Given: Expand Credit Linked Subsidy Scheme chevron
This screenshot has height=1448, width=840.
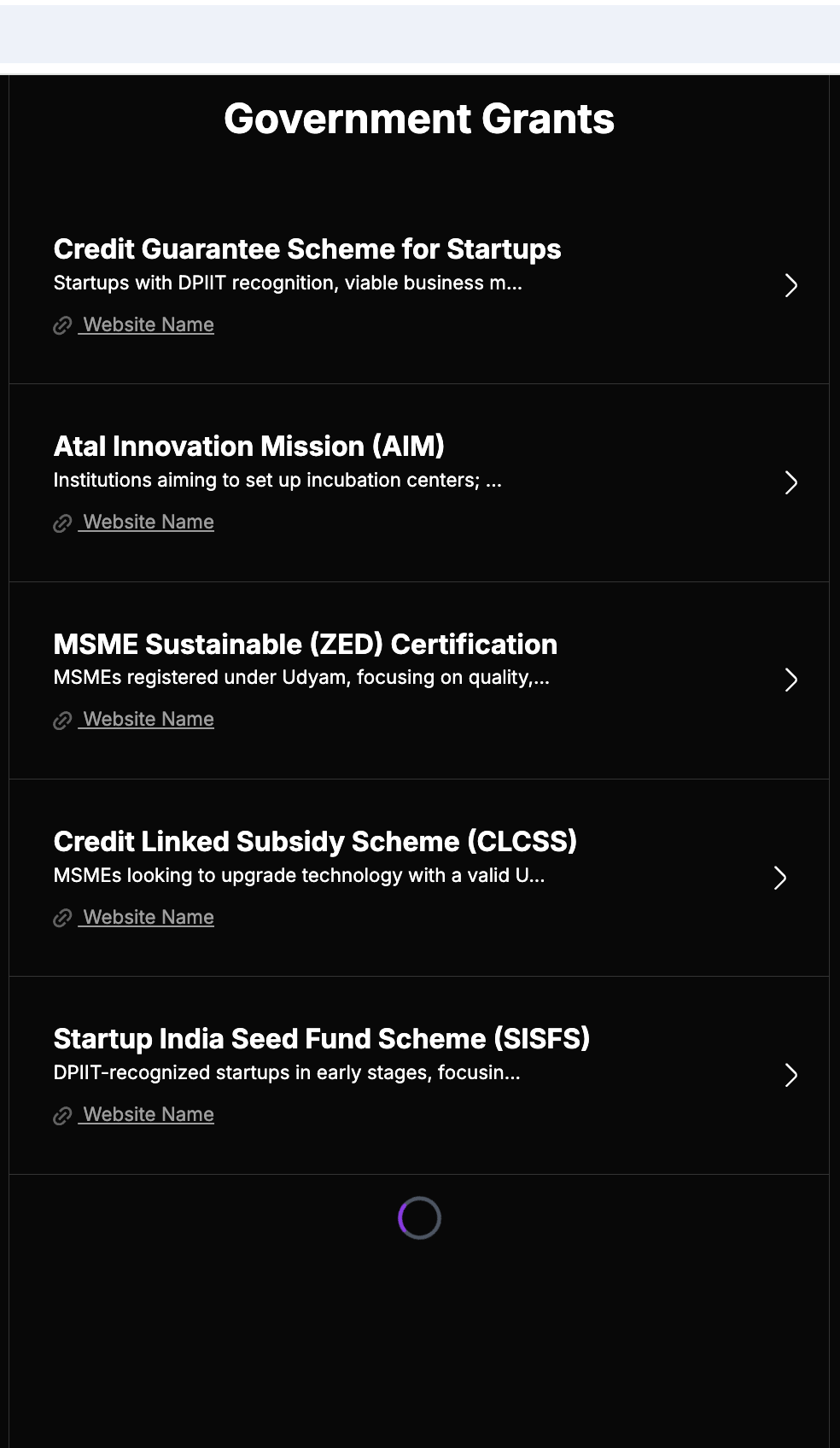Looking at the screenshot, I should (779, 878).
